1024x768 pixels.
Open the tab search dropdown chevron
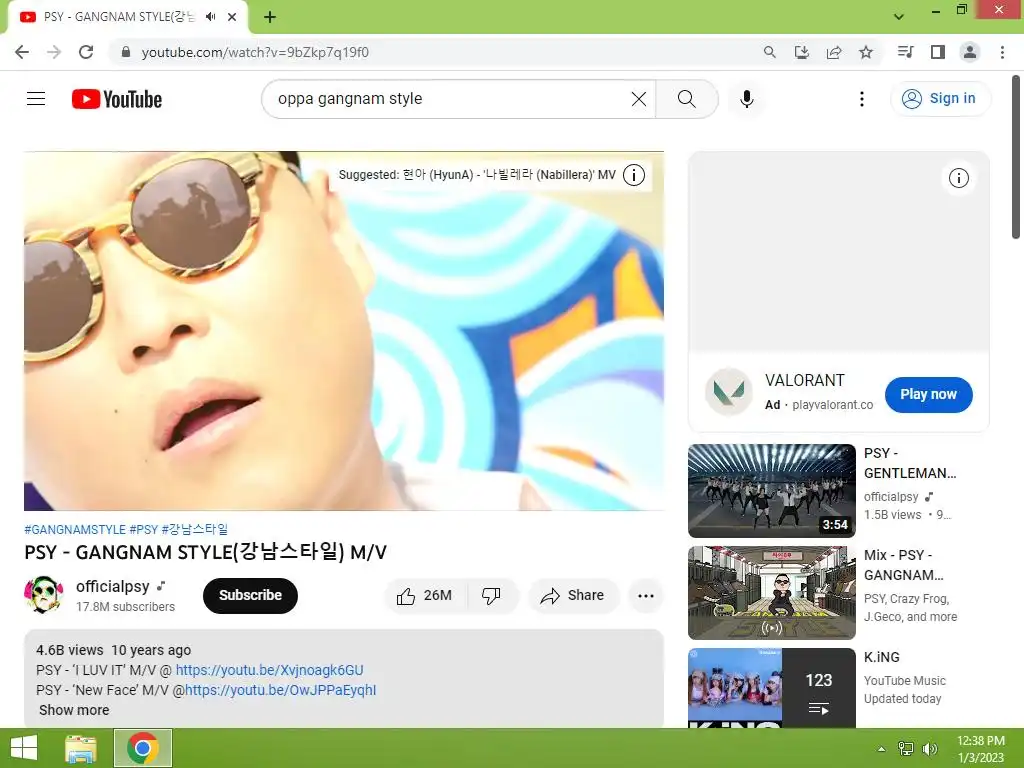point(899,17)
